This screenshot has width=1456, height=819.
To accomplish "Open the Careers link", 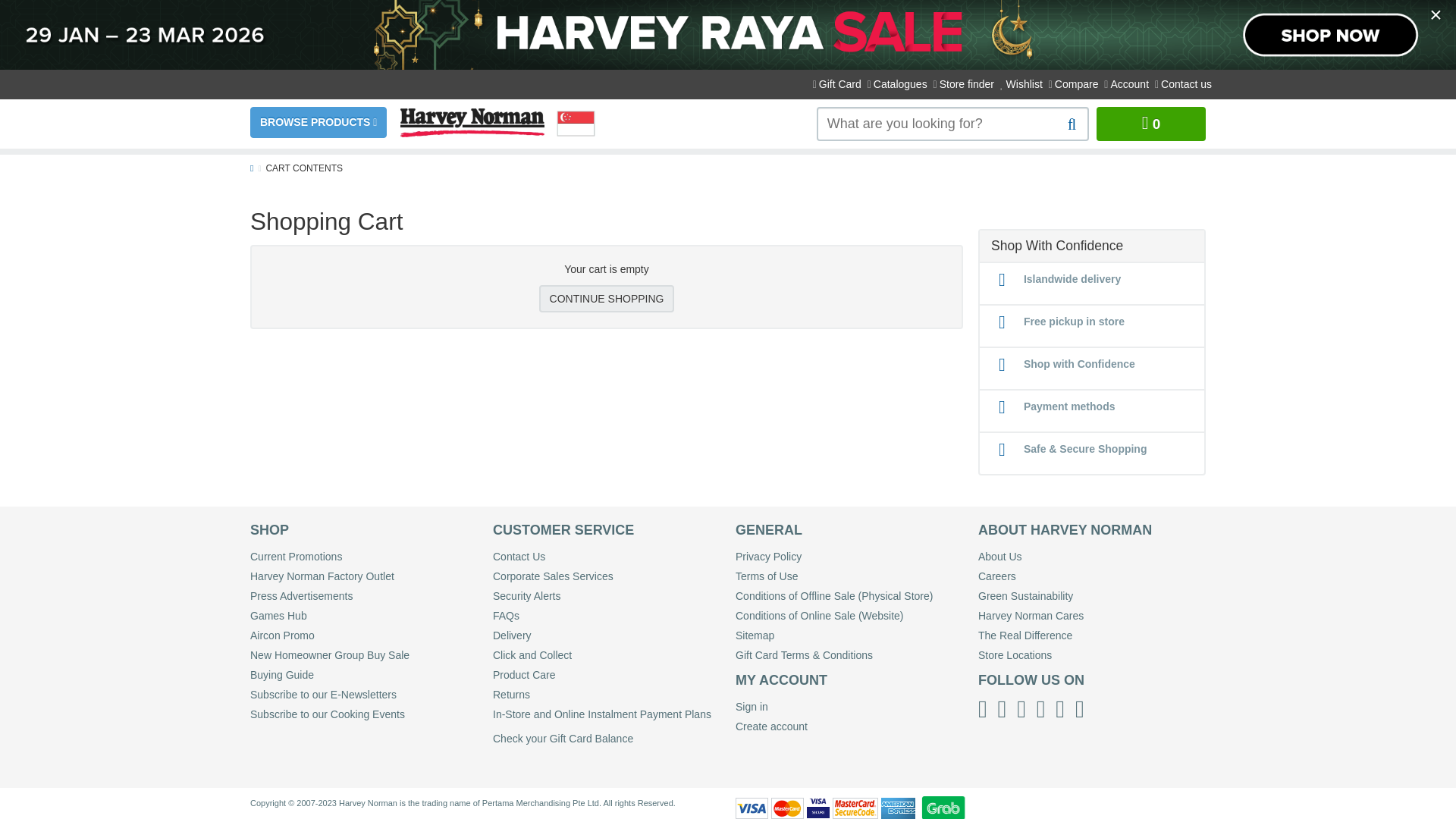I will click(x=996, y=576).
